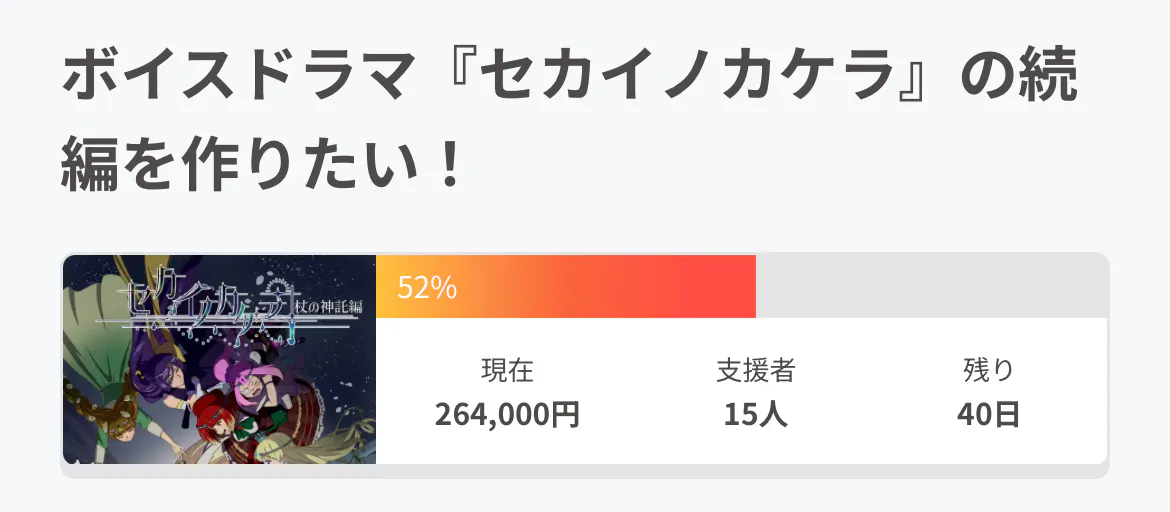Click the 264,000円 funding amount
Viewport: 1170px width, 512px height.
[507, 414]
